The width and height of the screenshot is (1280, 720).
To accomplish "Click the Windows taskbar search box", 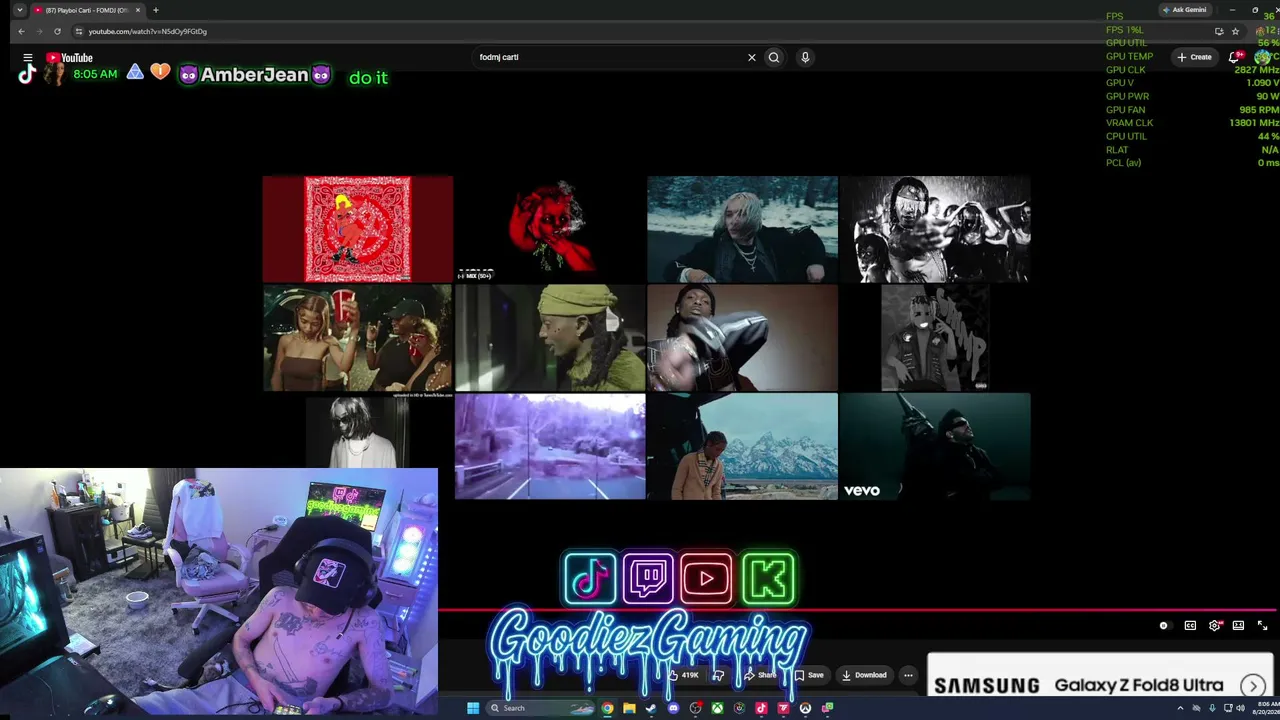I will pyautogui.click(x=540, y=708).
